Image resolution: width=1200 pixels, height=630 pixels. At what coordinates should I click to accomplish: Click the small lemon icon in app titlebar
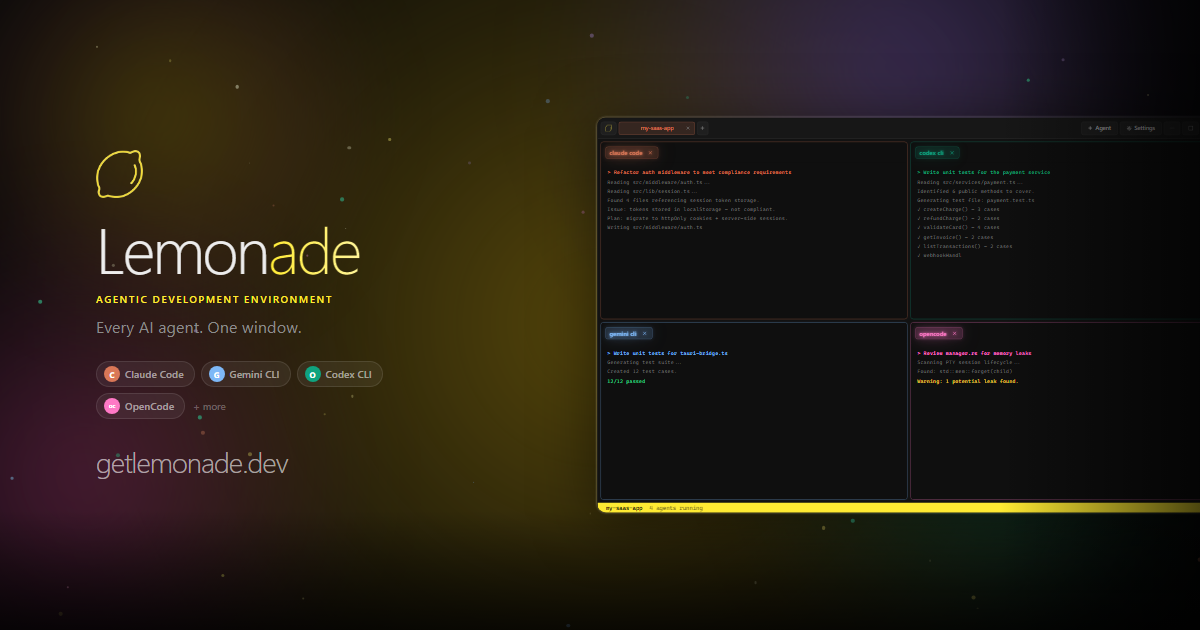pos(608,128)
